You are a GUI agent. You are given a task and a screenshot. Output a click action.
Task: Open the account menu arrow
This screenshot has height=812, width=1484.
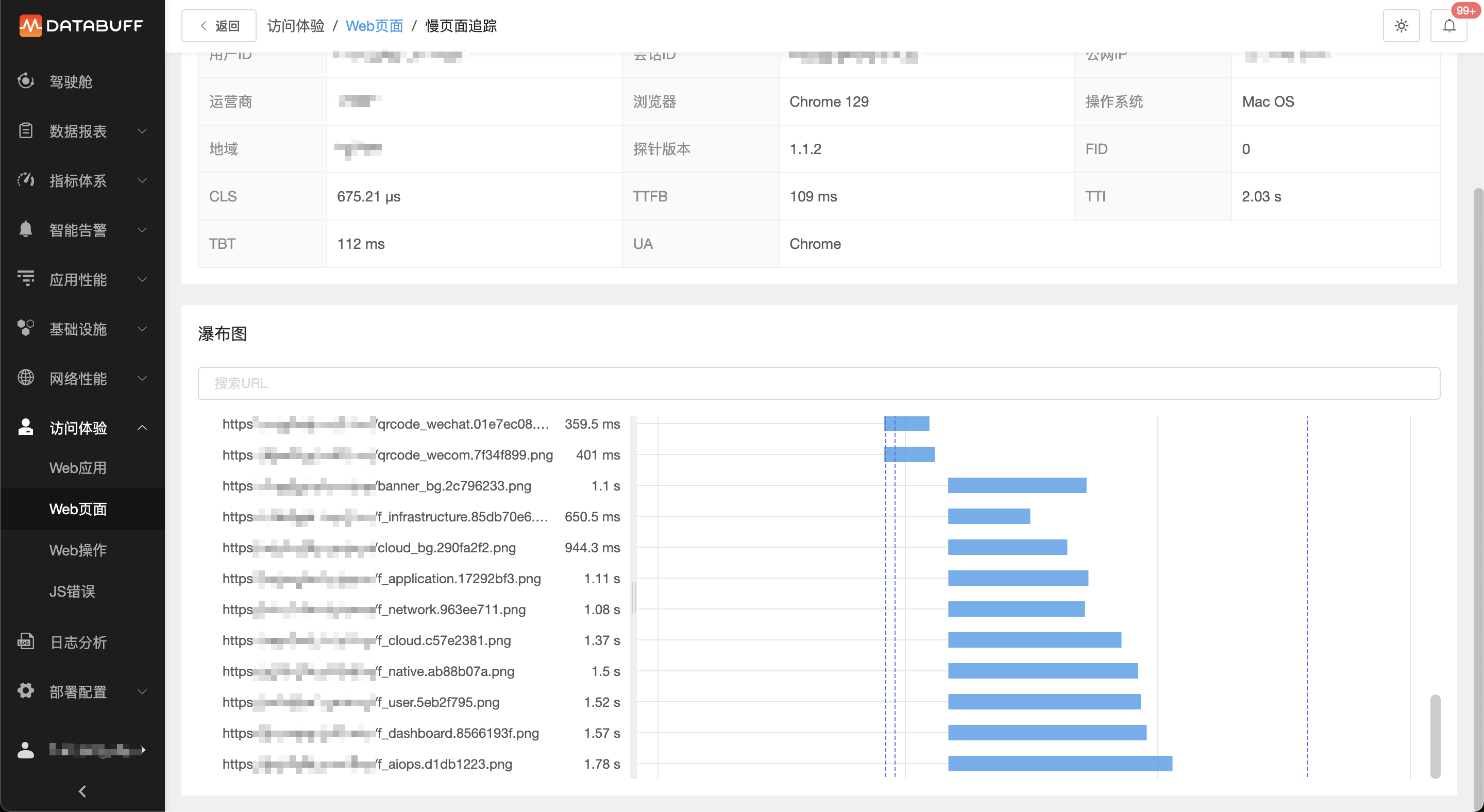(143, 749)
